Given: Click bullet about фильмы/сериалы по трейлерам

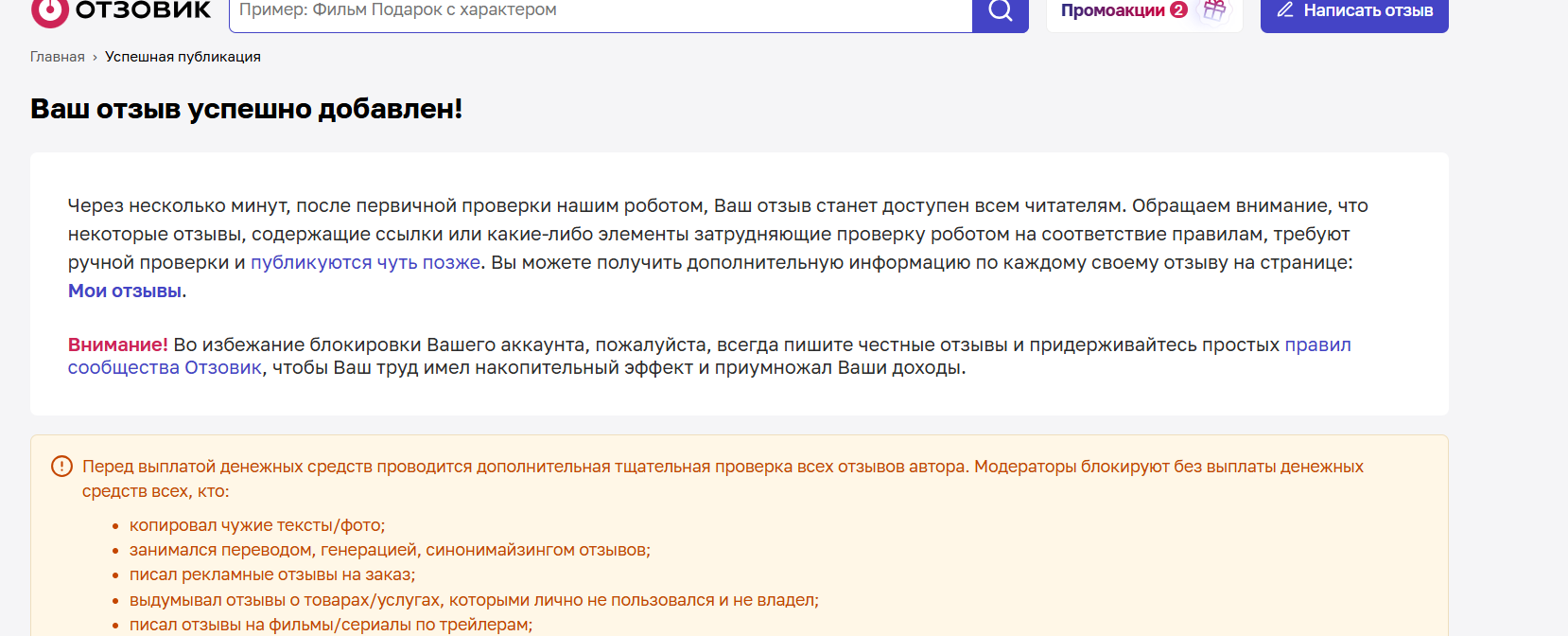Looking at the screenshot, I should point(331,625).
